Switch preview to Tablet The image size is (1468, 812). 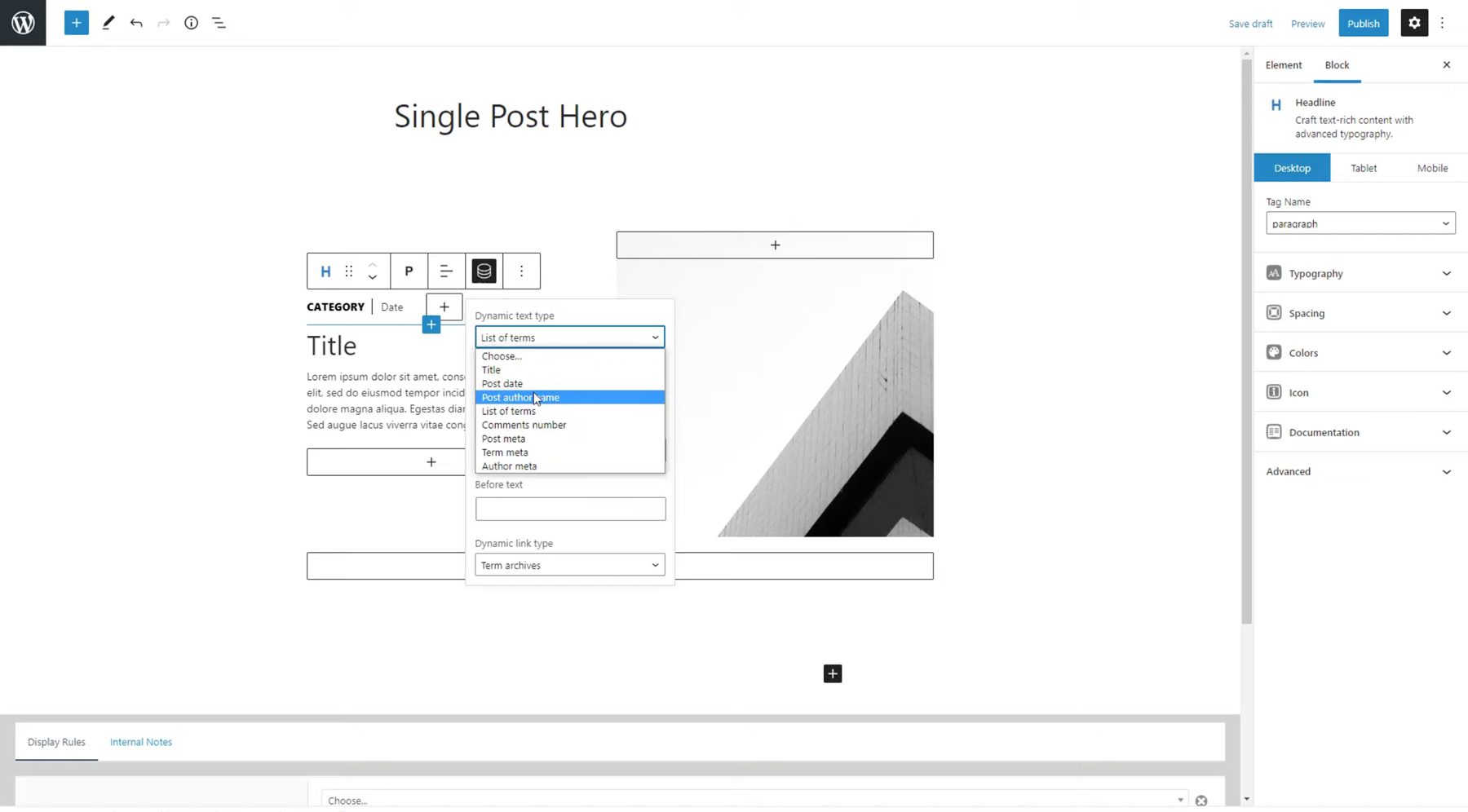click(x=1363, y=167)
